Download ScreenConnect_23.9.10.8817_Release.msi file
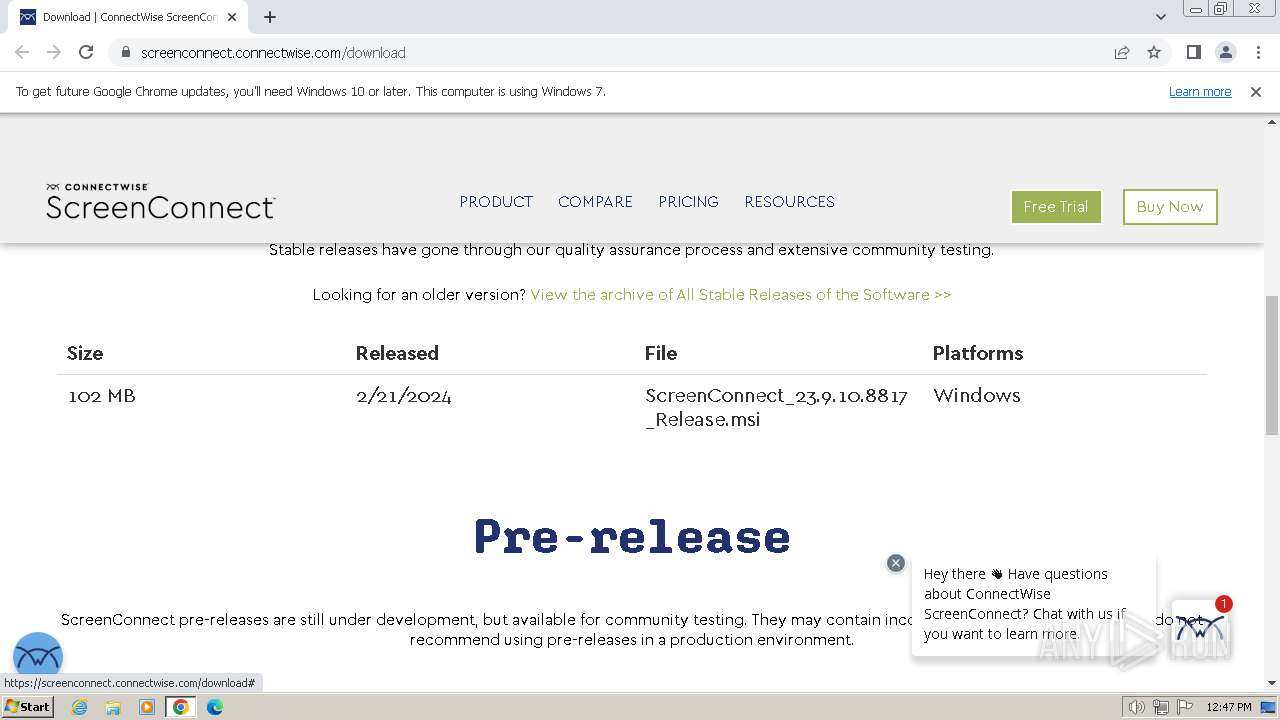 776,408
